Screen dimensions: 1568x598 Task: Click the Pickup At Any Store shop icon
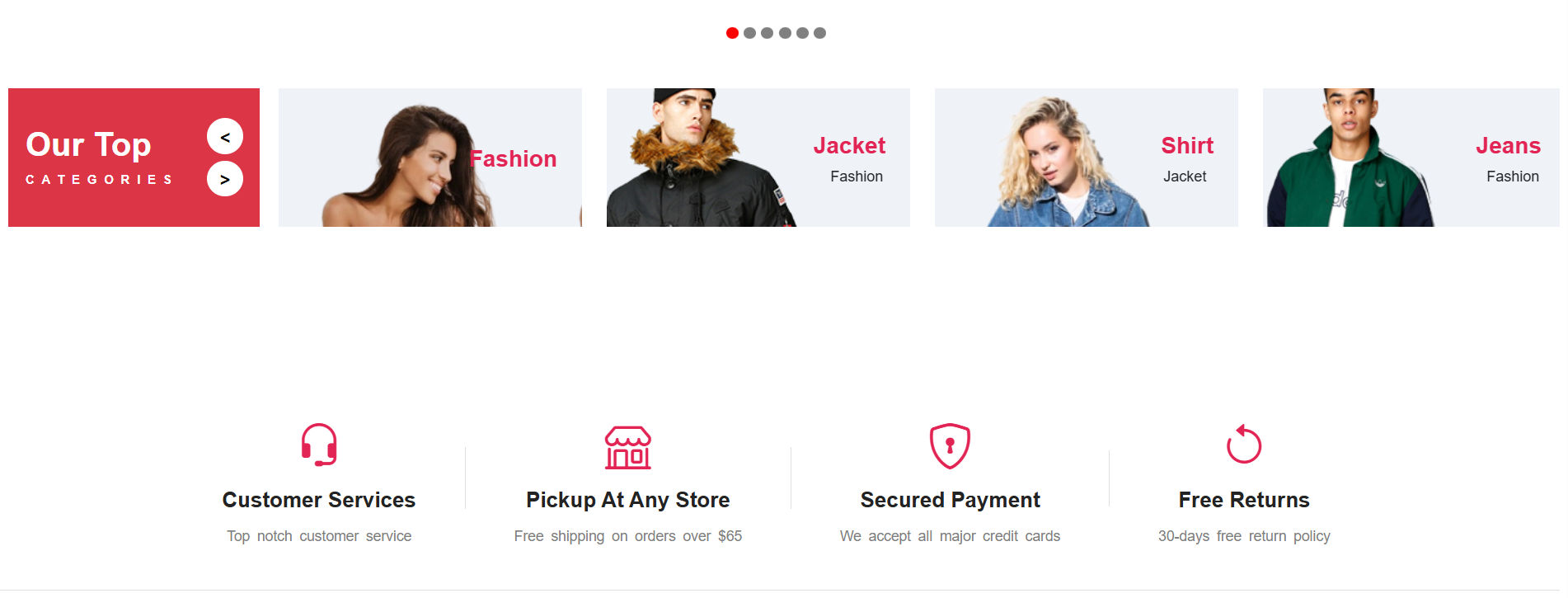tap(628, 447)
